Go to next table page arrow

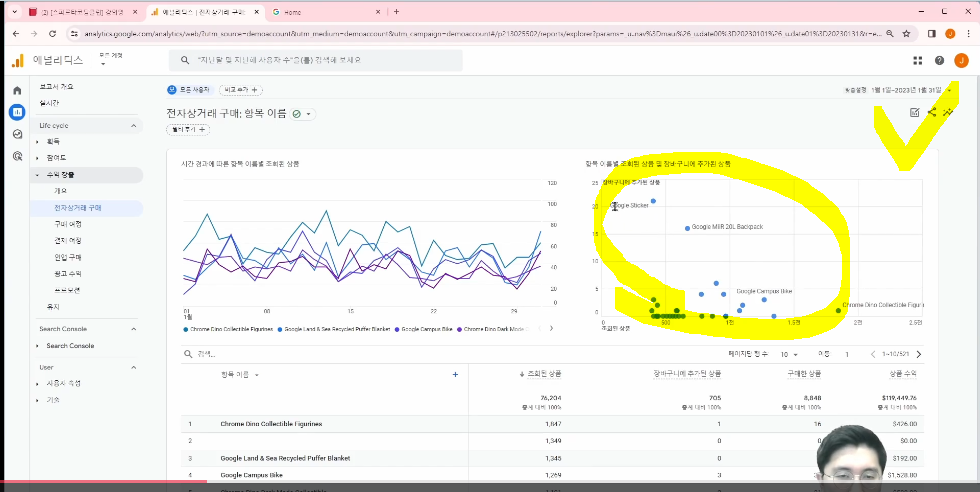click(x=919, y=354)
